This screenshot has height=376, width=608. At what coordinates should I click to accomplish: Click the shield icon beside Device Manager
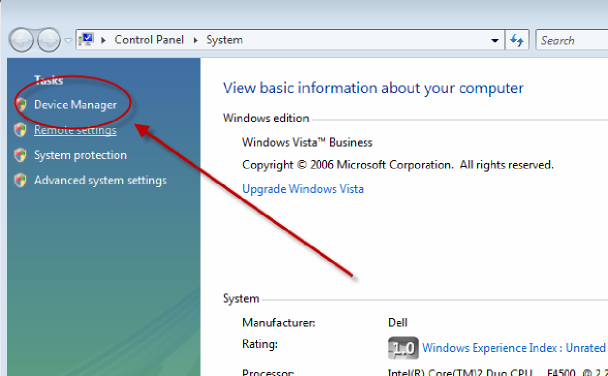21,105
